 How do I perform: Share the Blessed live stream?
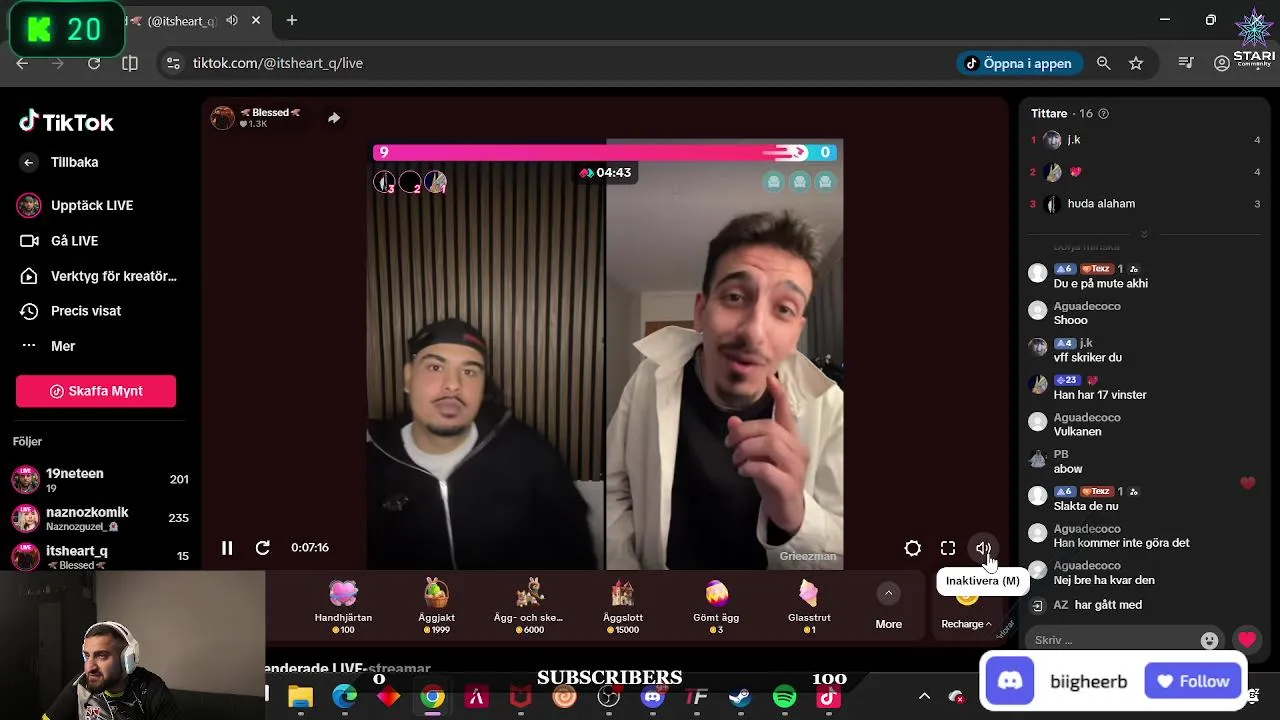pyautogui.click(x=334, y=118)
